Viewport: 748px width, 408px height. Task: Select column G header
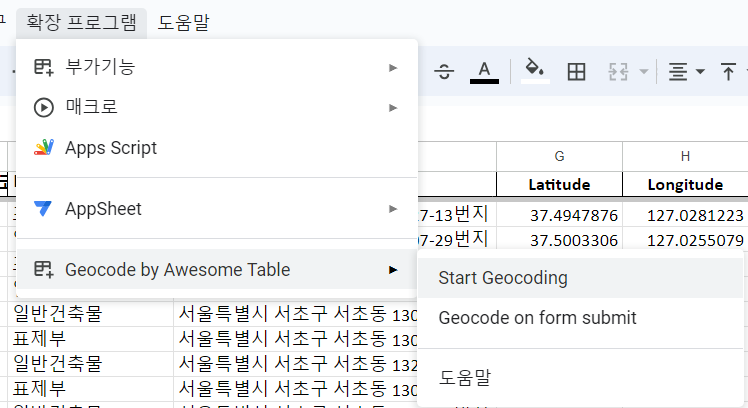(559, 157)
